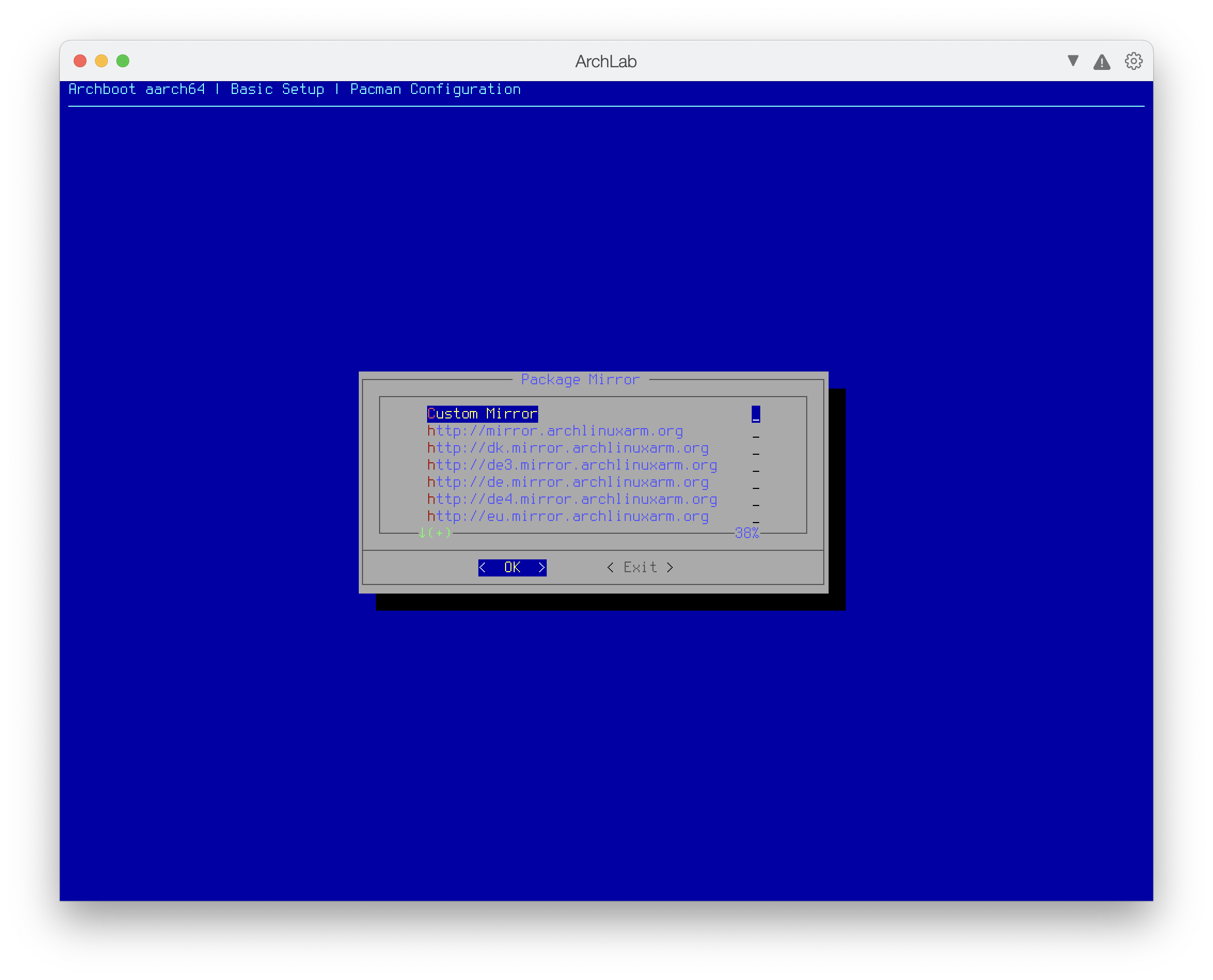The width and height of the screenshot is (1213, 980).
Task: Select the eu.mirror.archlinuxarm.org mirror
Action: pos(568,517)
